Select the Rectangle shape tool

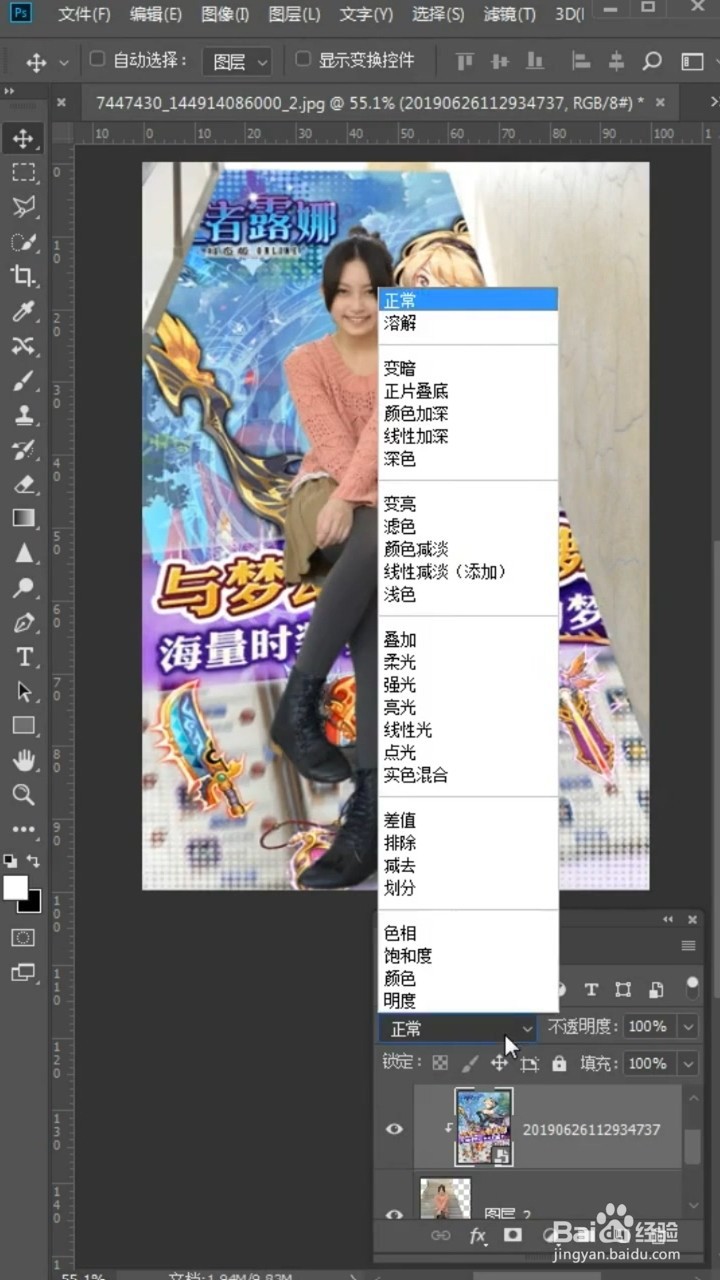point(23,726)
